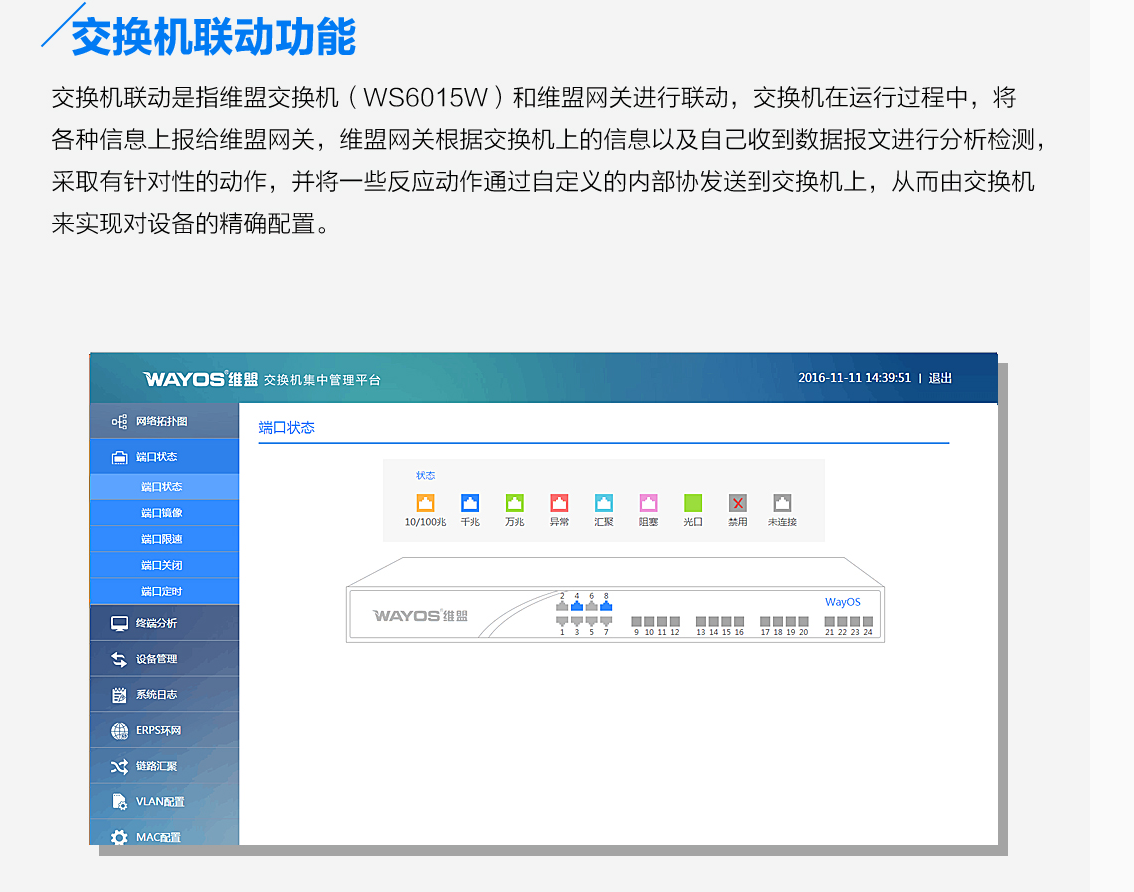
Task: Click 退出 to log out
Action: 937,378
